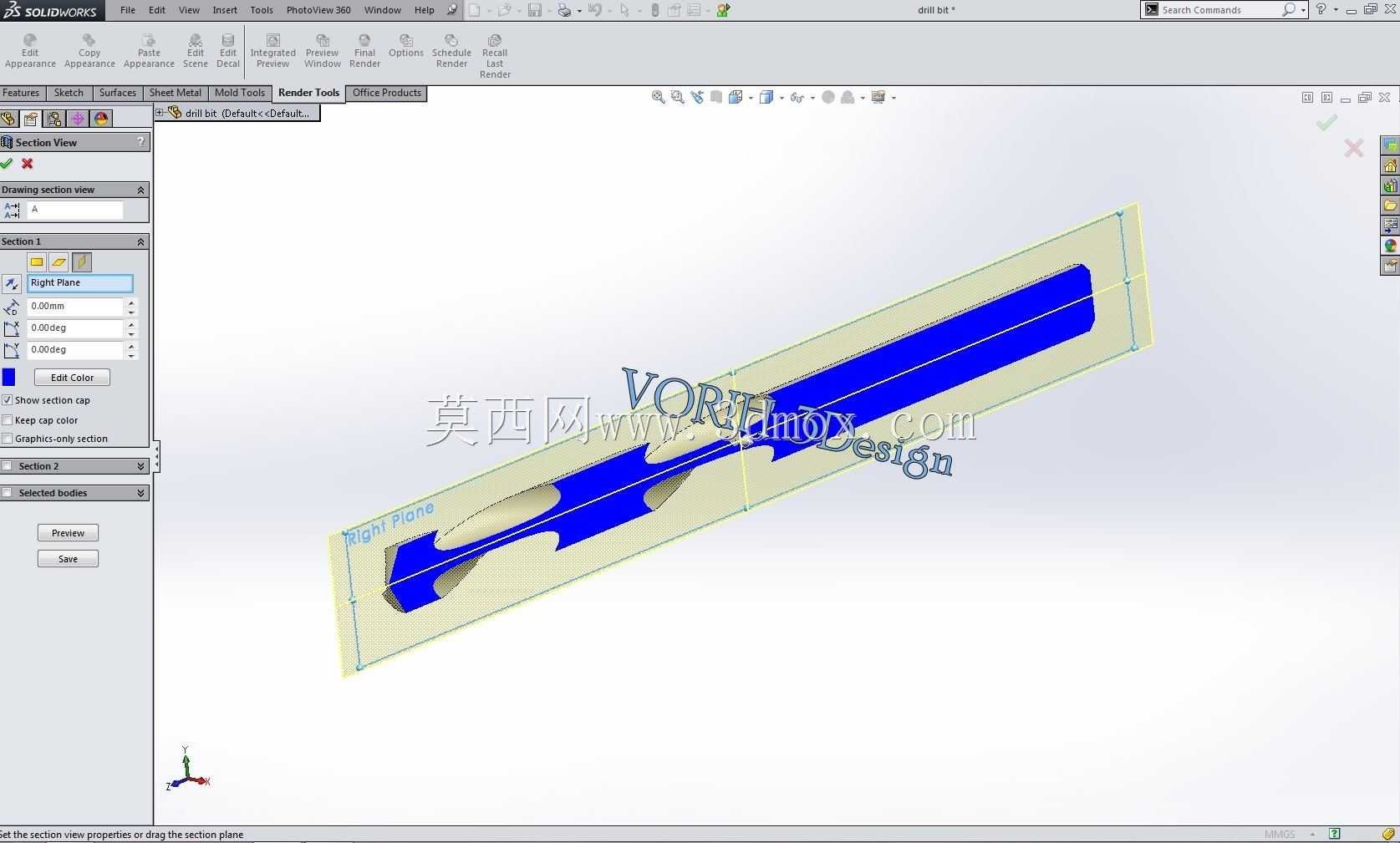This screenshot has width=1400, height=843.
Task: Increase the offset distance stepper up arrow
Action: [x=131, y=302]
